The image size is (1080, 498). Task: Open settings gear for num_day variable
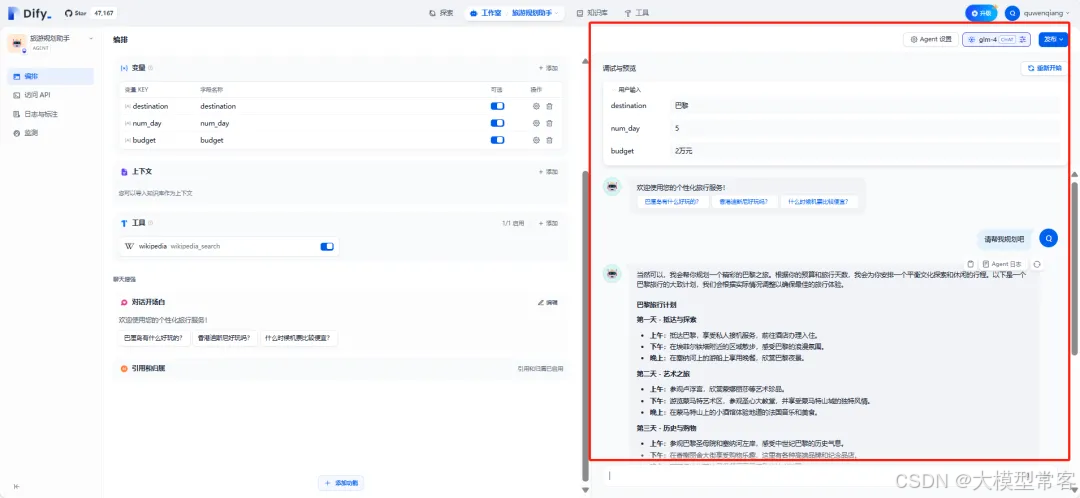click(536, 123)
